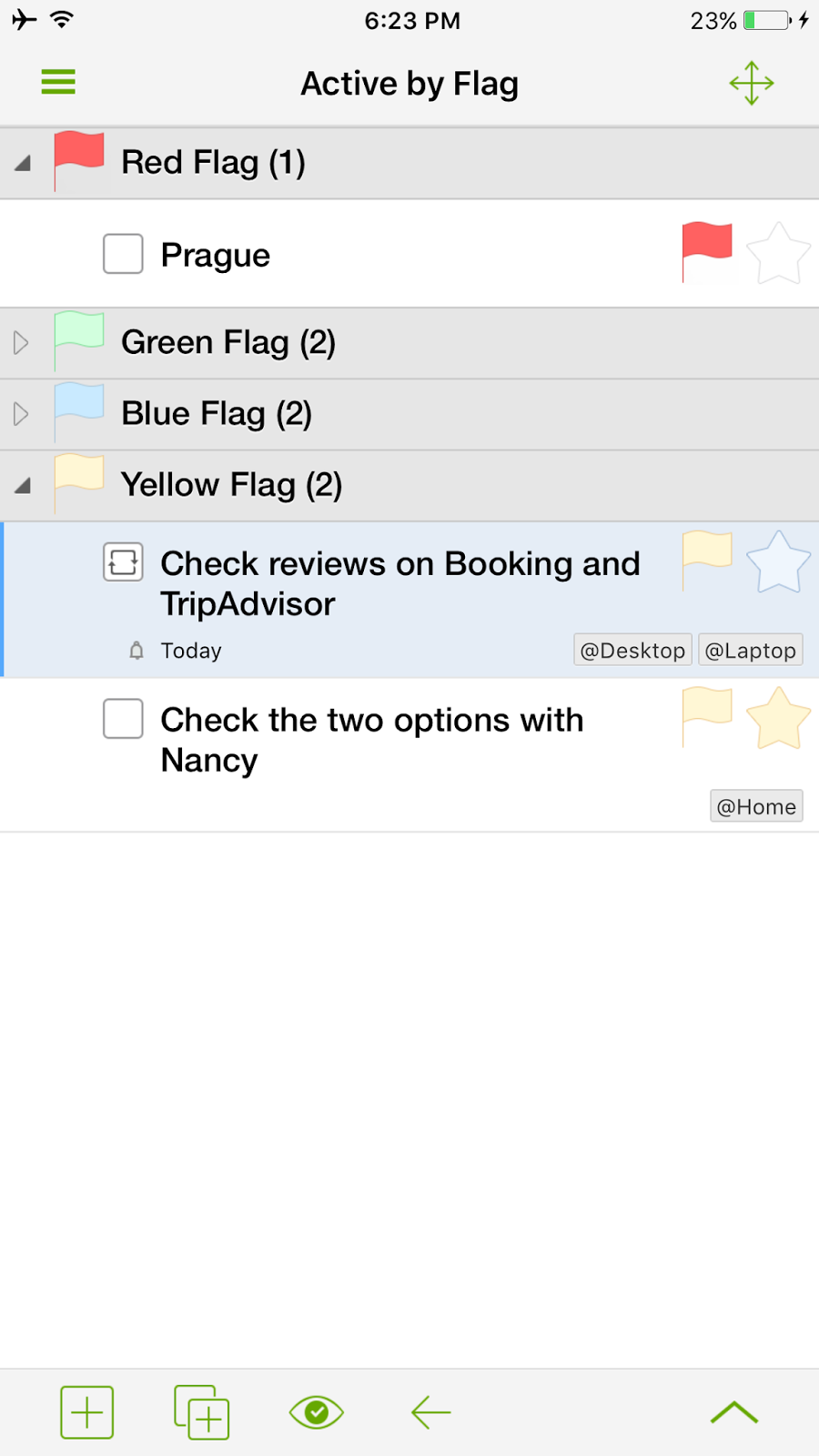Open the @Home context tag
Viewport: 819px width, 1456px height.
tap(755, 805)
